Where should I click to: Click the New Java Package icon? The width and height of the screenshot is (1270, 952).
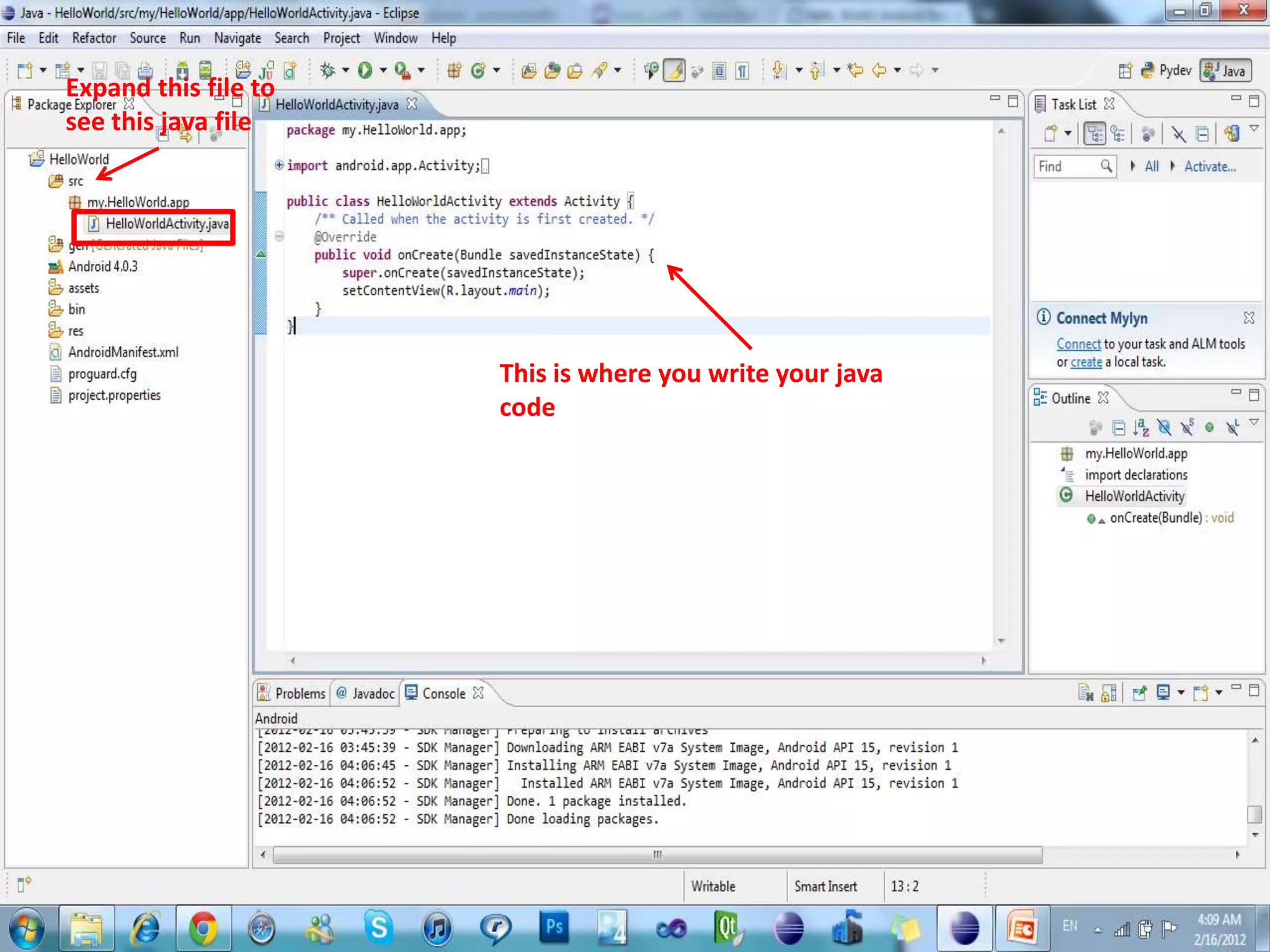click(455, 71)
